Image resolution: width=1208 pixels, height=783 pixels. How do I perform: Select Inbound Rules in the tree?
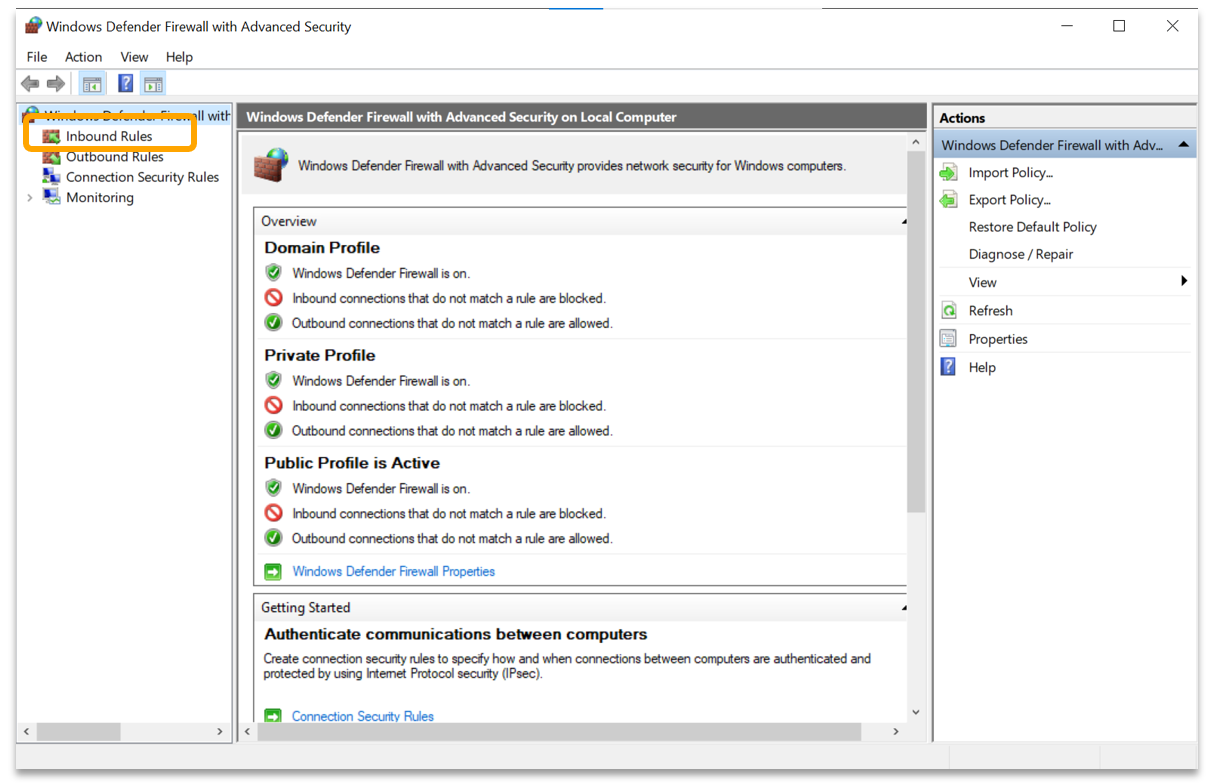(x=108, y=136)
